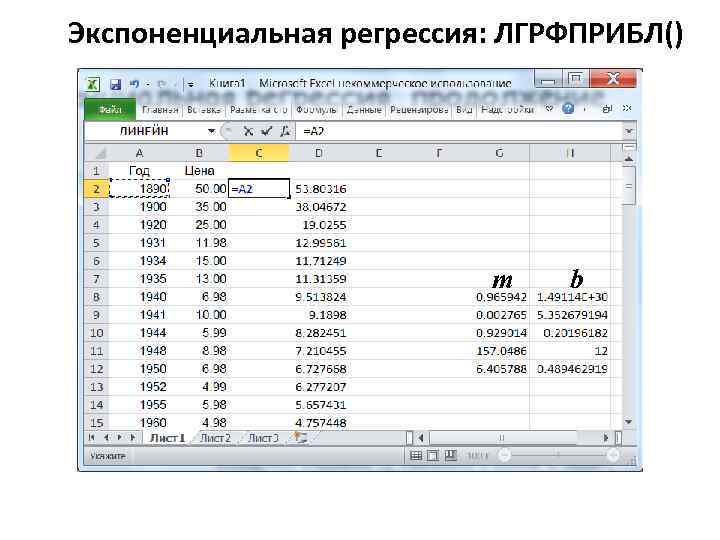Go to last sheet navigation arrow
Image resolution: width=720 pixels, height=540 pixels.
pos(133,438)
